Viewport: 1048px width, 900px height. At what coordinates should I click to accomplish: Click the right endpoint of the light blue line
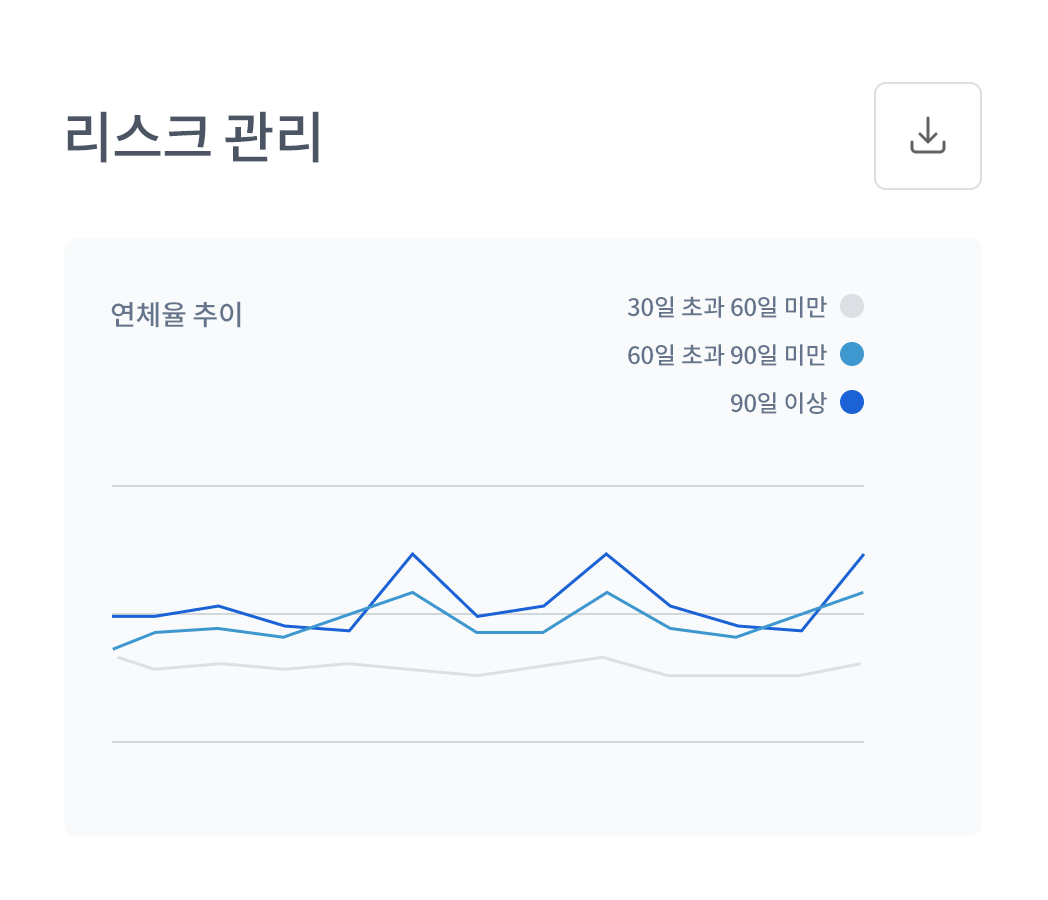coord(862,593)
